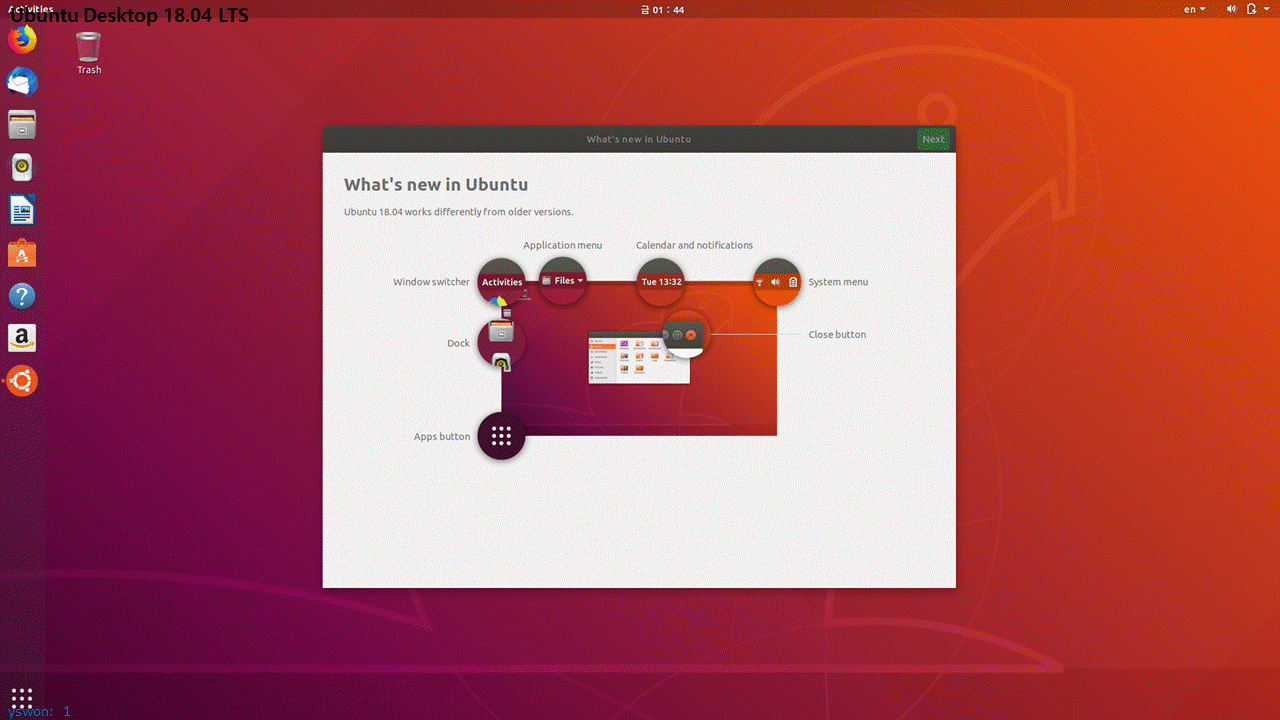
Task: Open LibreOffice Writer from the dock
Action: click(22, 210)
